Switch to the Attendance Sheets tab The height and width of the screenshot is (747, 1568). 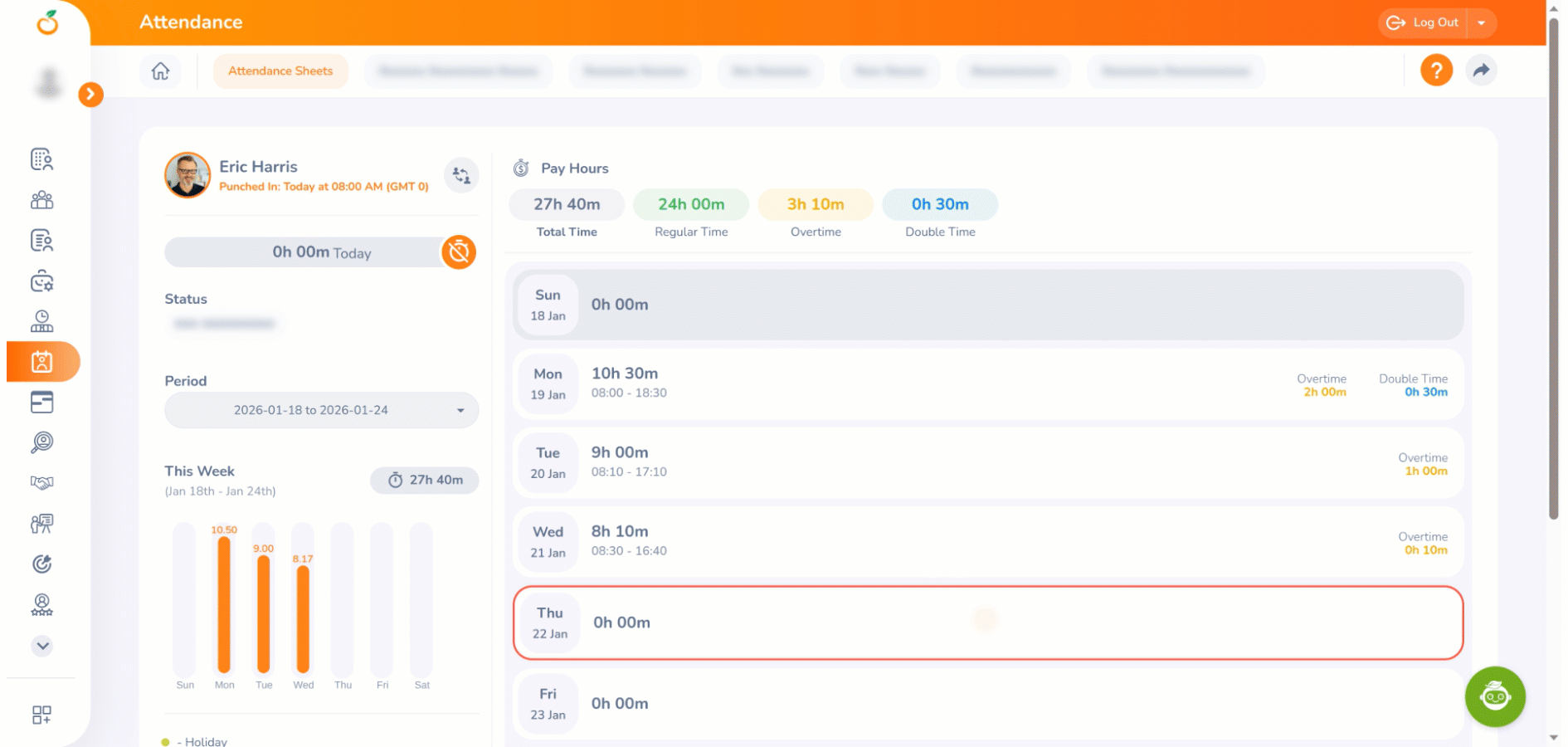coord(280,71)
